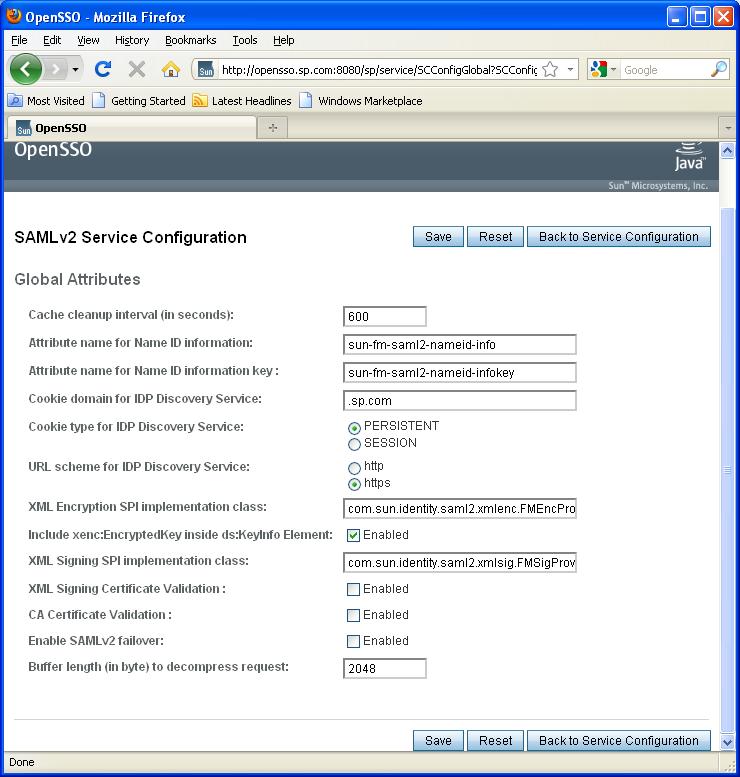Click the Name ID information attribute field
Image resolution: width=740 pixels, height=777 pixels.
[x=459, y=344]
